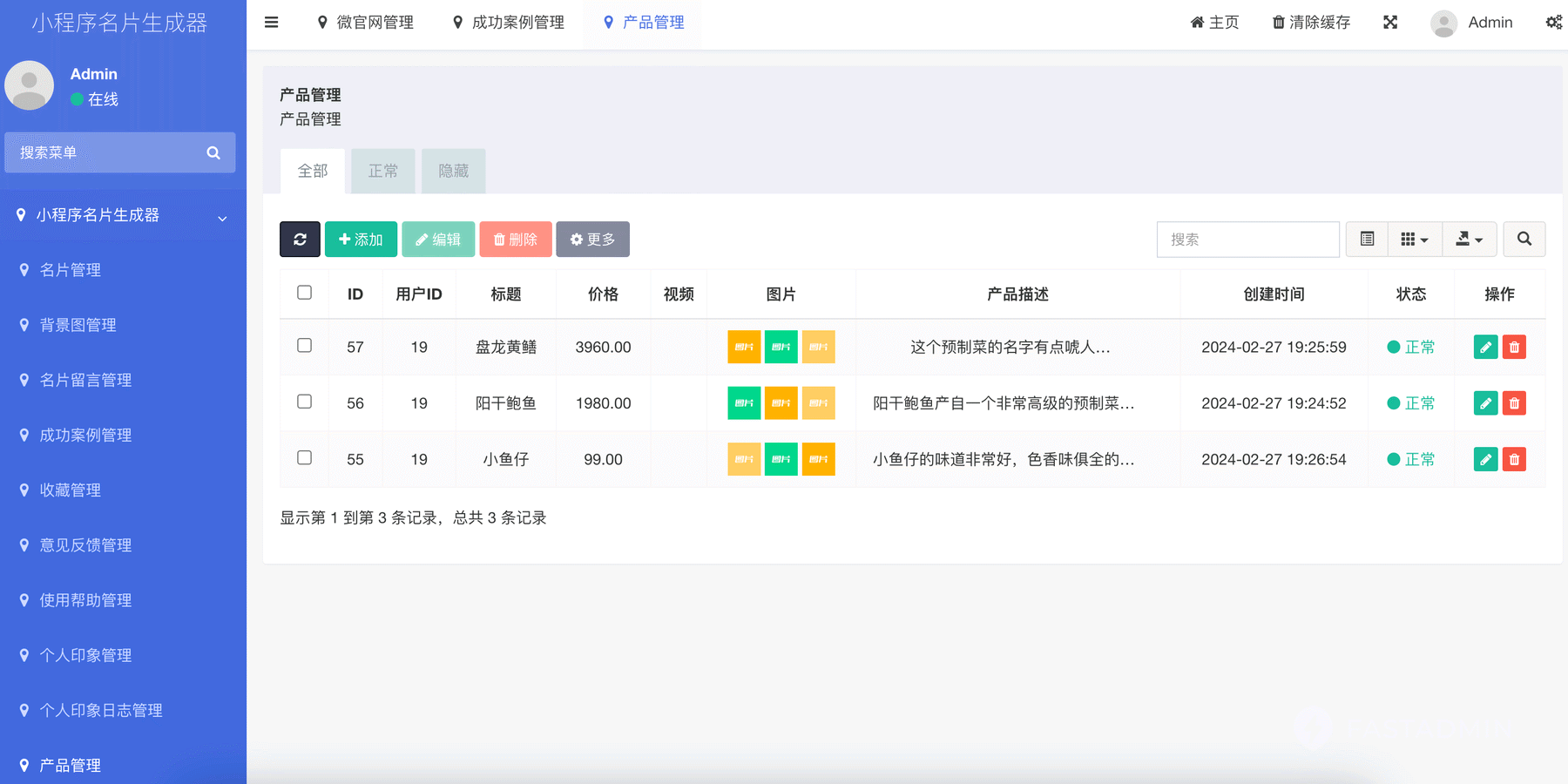Open the 更多 actions dropdown

pos(592,239)
